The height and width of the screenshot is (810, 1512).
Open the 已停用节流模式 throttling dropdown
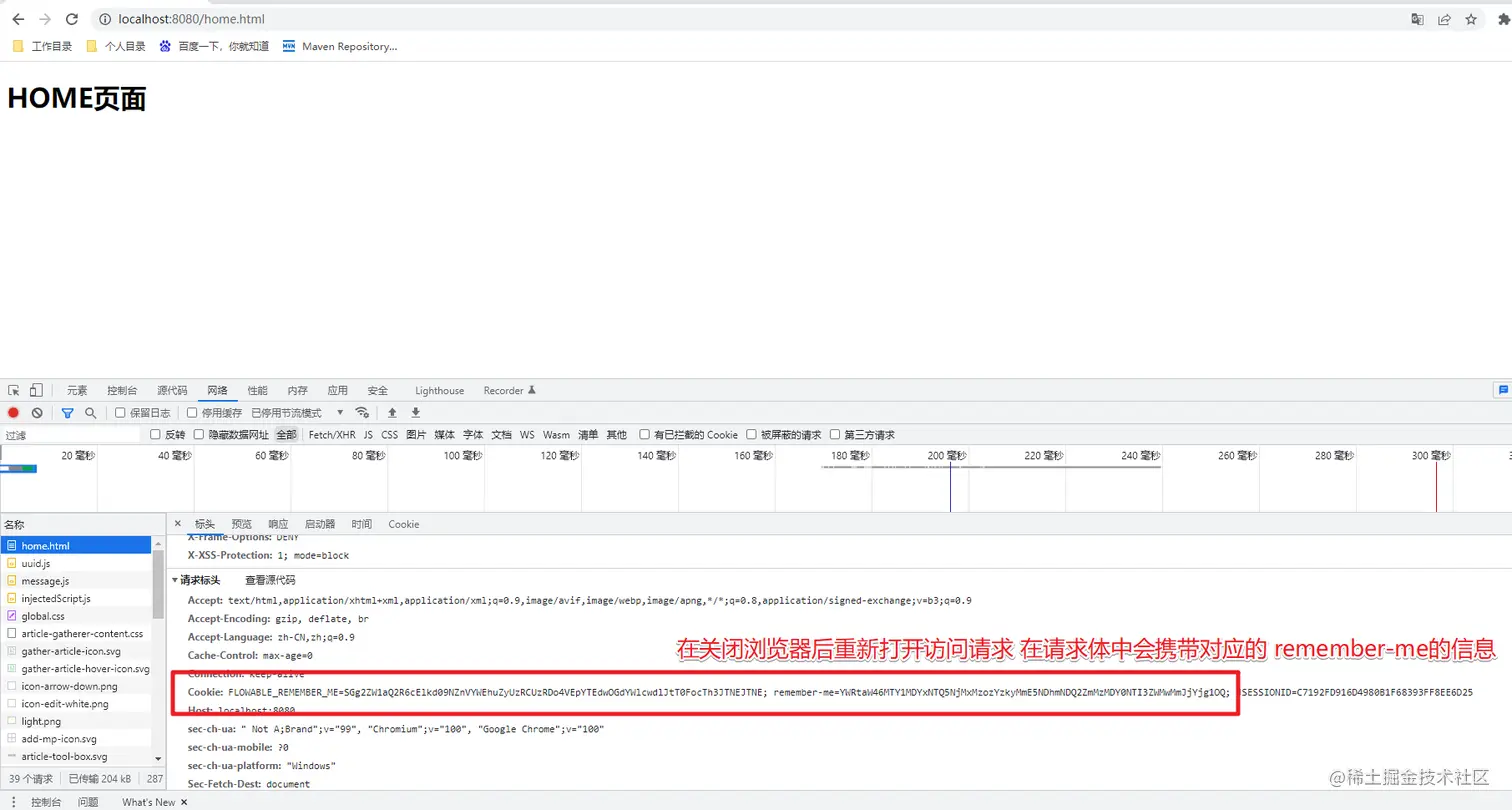(x=297, y=413)
